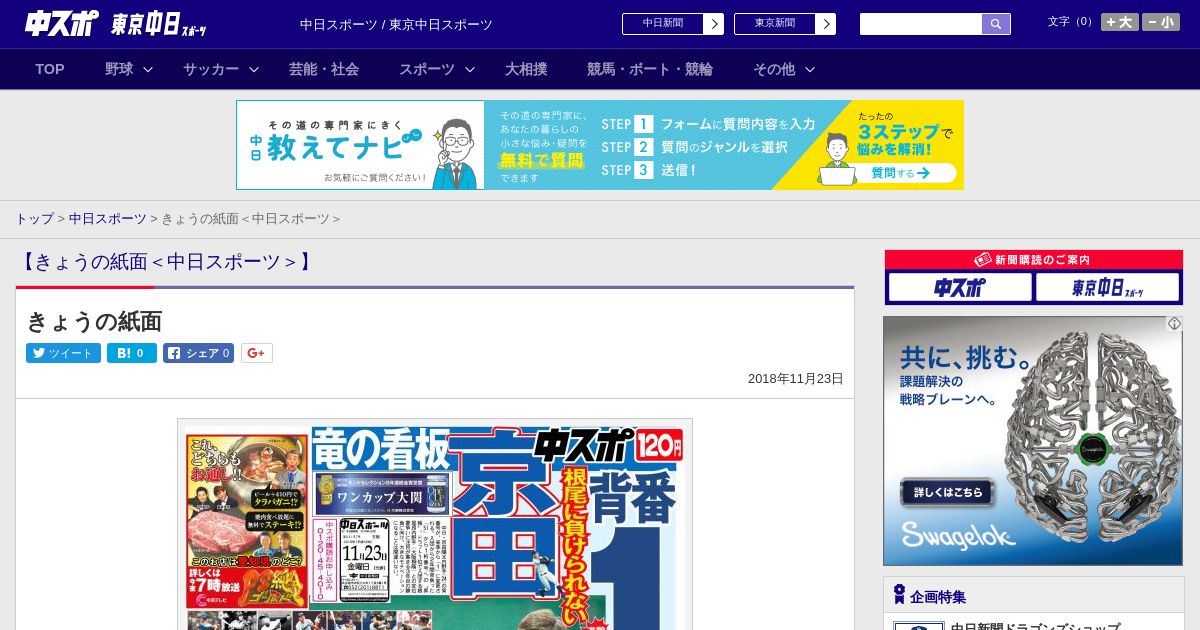Click 質問する button in banner ad

[899, 173]
